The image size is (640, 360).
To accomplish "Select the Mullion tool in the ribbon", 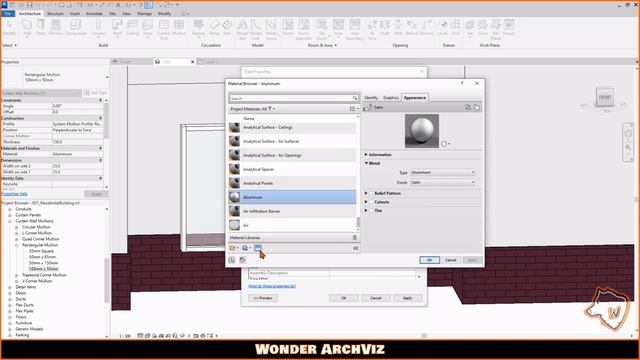I will tap(179, 28).
